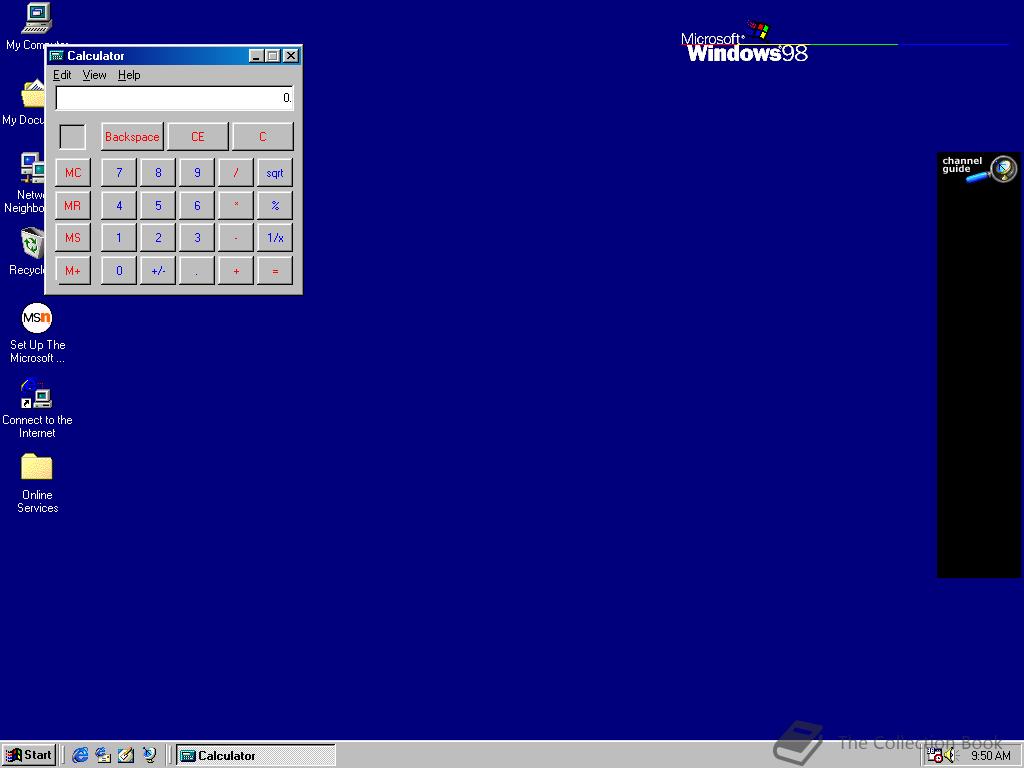
Task: Launch Outlook Express from Quick Launch
Action: coord(103,755)
